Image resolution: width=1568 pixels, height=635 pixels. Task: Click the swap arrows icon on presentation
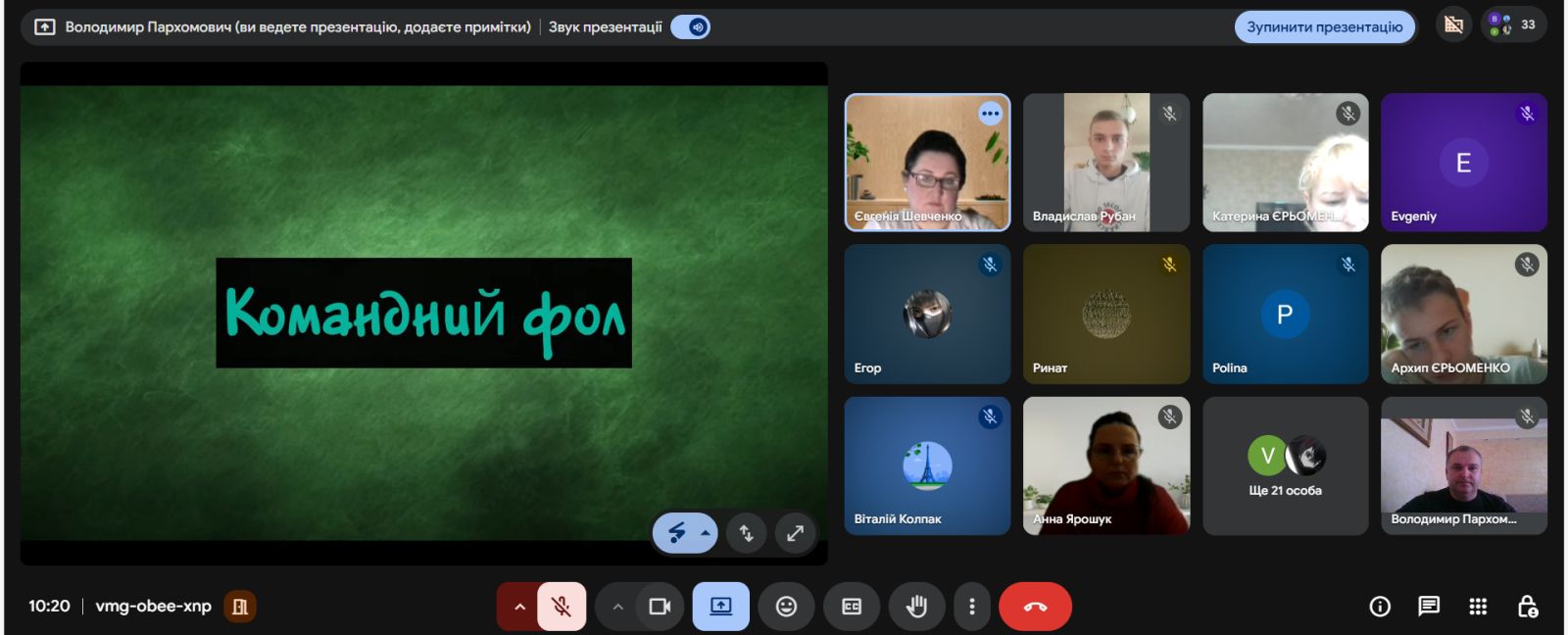(747, 533)
